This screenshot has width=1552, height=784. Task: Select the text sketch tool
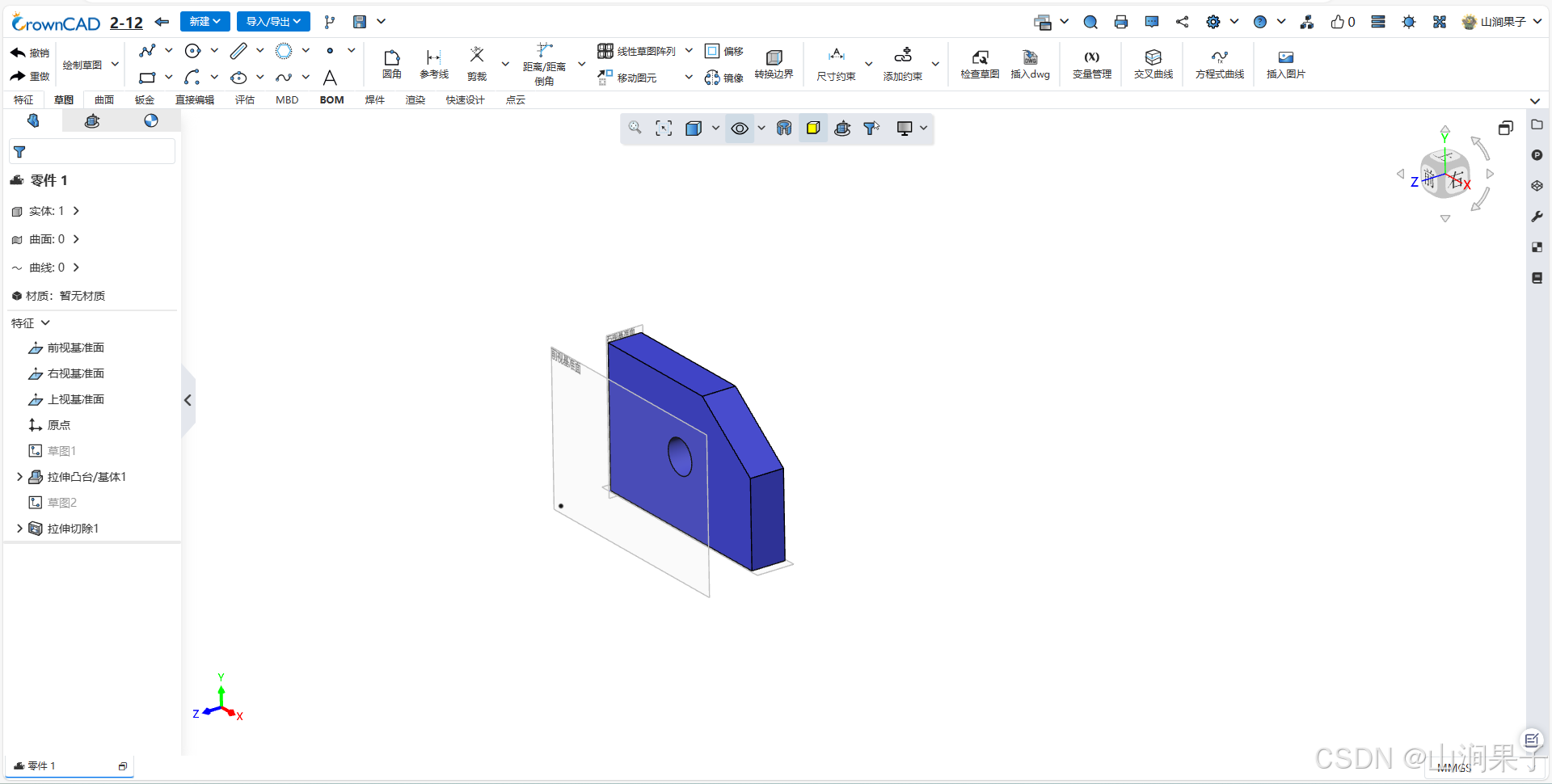330,78
